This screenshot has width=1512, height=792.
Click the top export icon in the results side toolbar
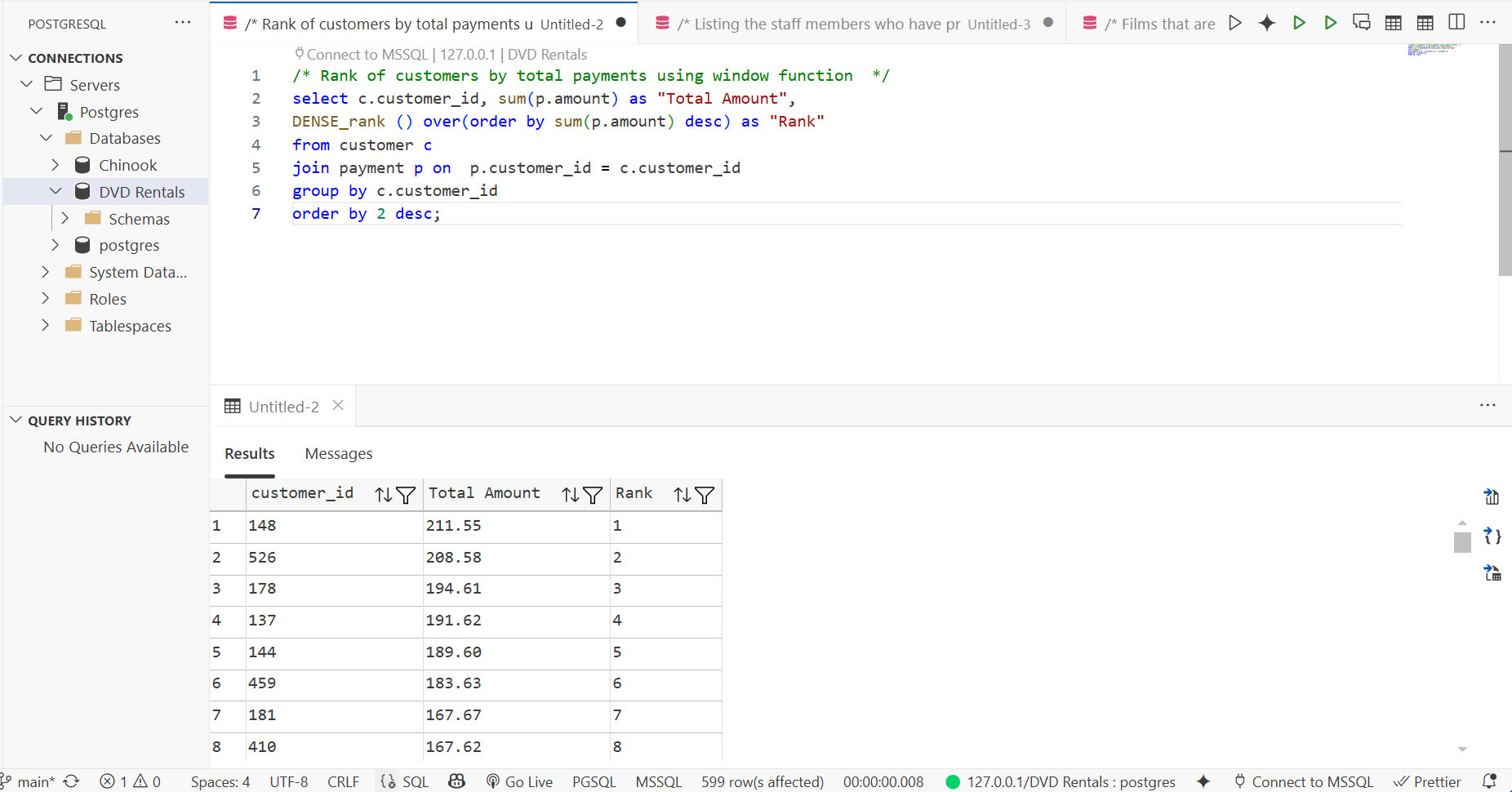pos(1492,496)
